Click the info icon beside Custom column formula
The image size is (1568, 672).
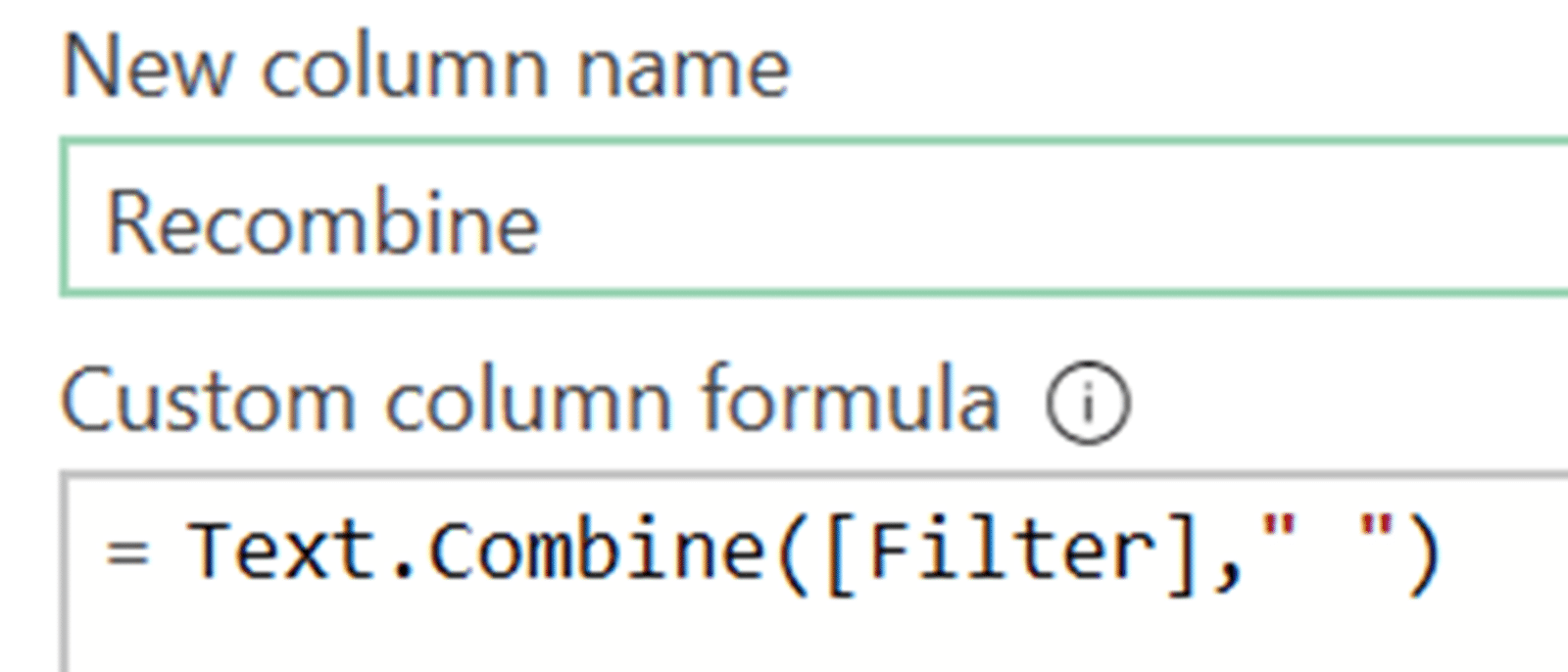[x=1088, y=403]
